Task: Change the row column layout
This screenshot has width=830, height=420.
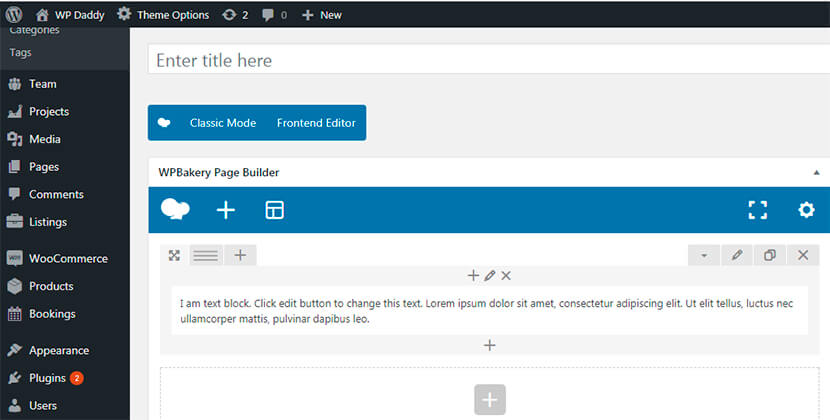Action: 206,256
